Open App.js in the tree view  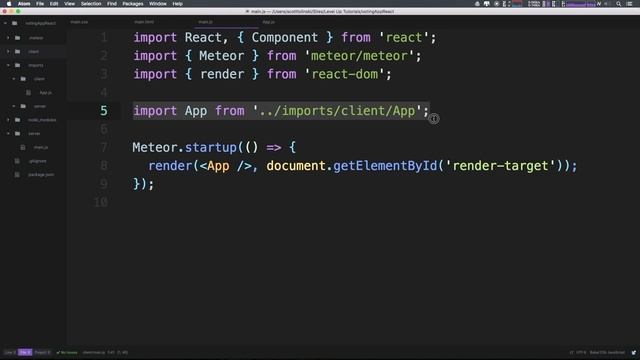(45, 93)
